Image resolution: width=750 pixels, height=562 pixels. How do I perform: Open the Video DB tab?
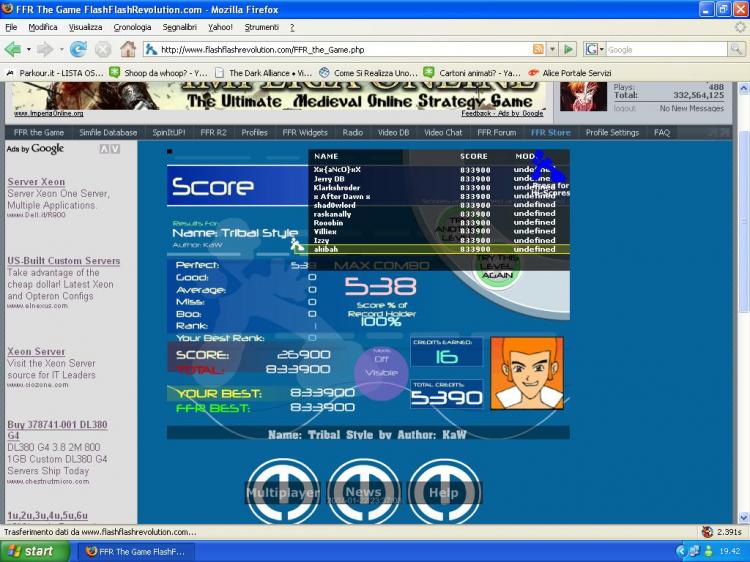394,132
